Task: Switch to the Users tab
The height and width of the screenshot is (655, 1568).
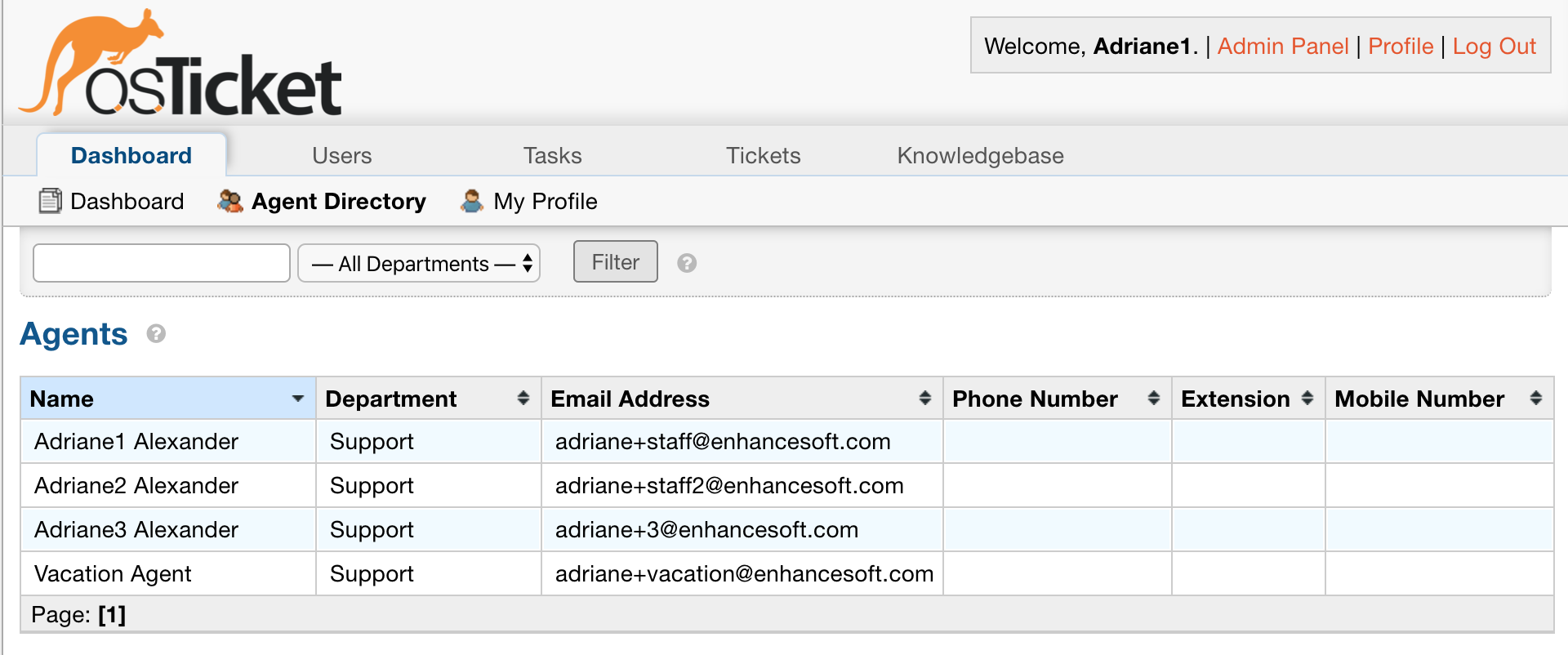Action: (x=341, y=155)
